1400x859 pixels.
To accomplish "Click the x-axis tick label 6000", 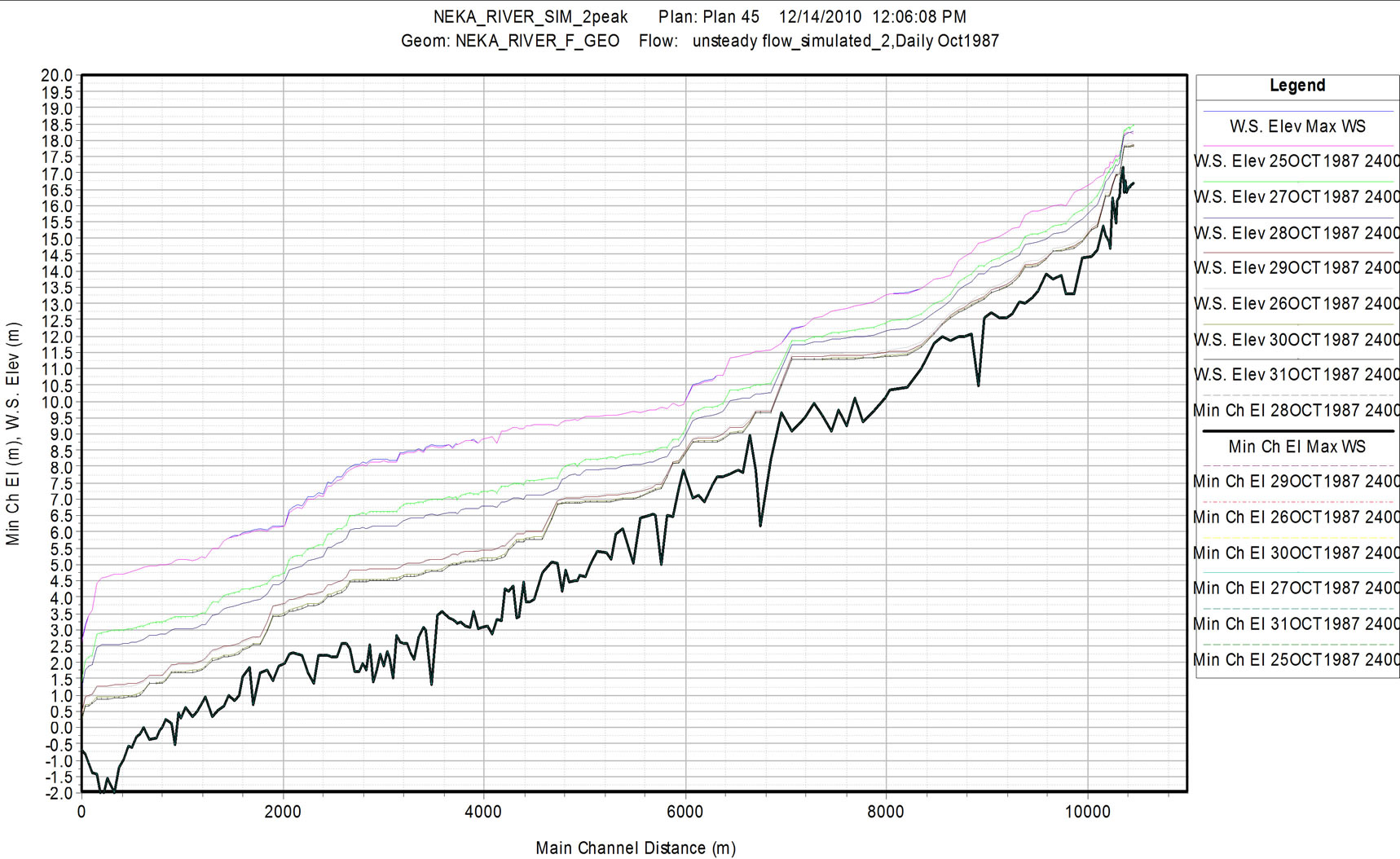I will [x=685, y=812].
